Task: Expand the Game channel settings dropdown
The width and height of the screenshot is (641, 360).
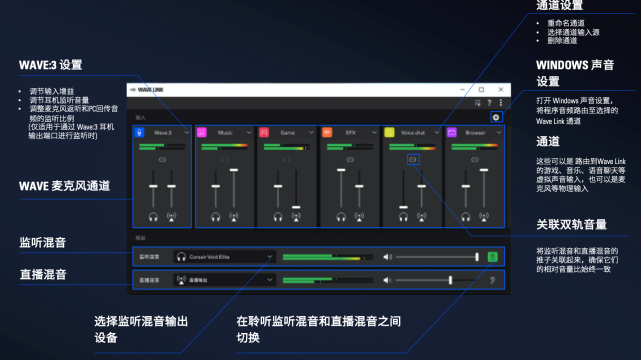Action: (312, 132)
